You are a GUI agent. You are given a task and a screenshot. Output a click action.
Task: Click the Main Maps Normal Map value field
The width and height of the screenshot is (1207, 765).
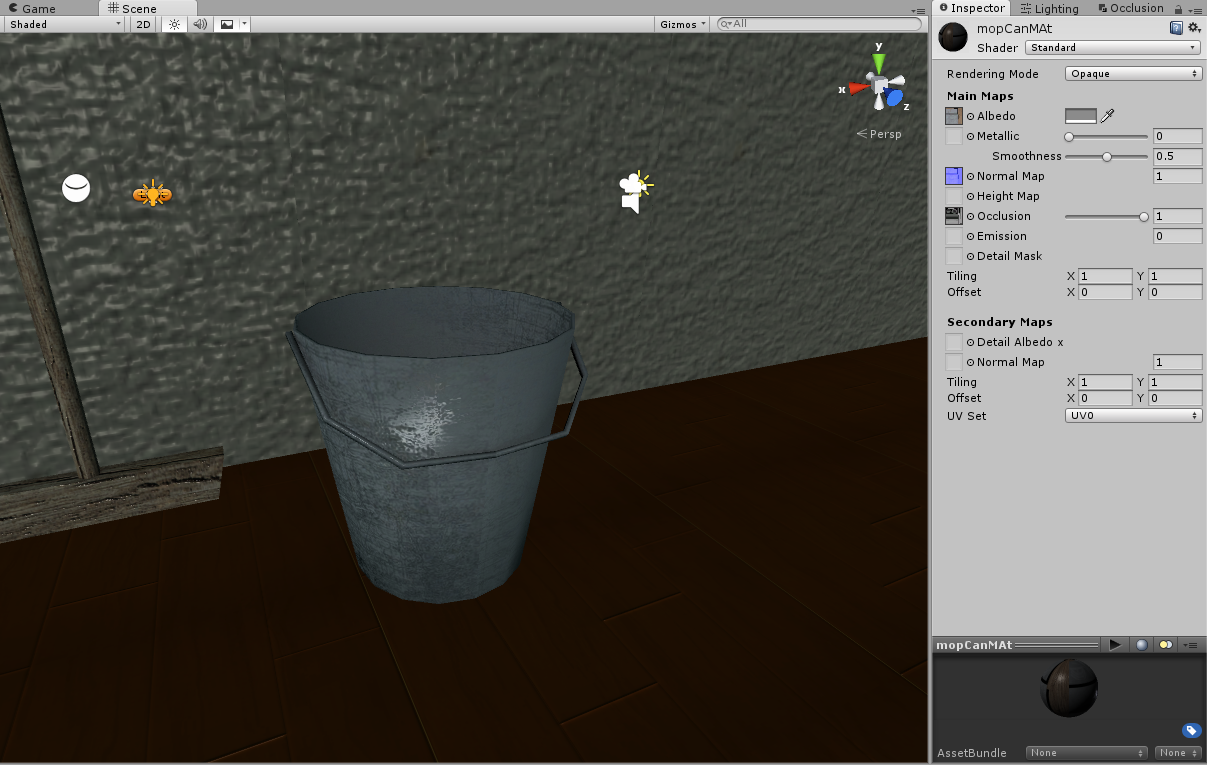tap(1177, 176)
